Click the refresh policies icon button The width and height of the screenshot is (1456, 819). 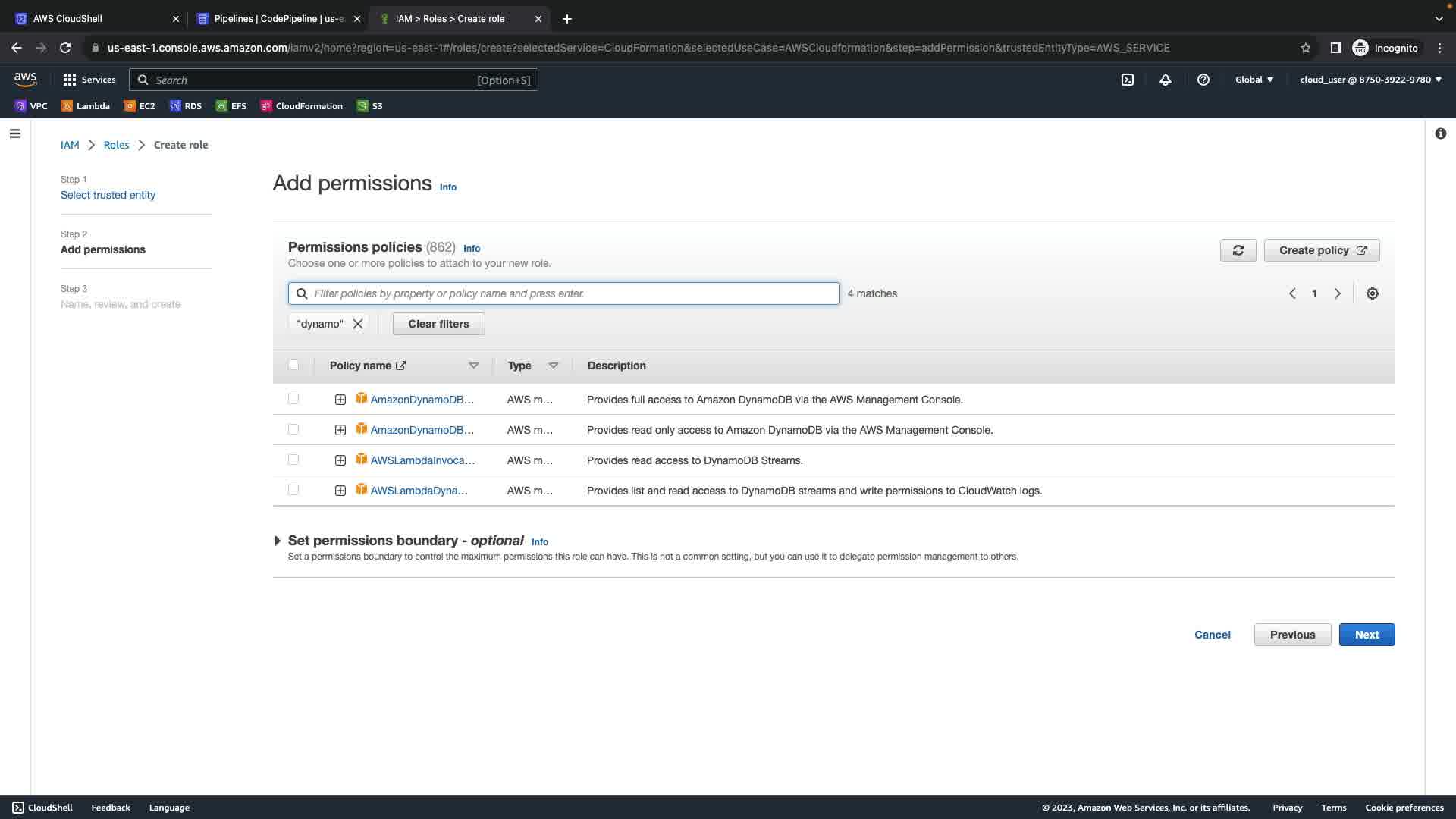[1238, 250]
